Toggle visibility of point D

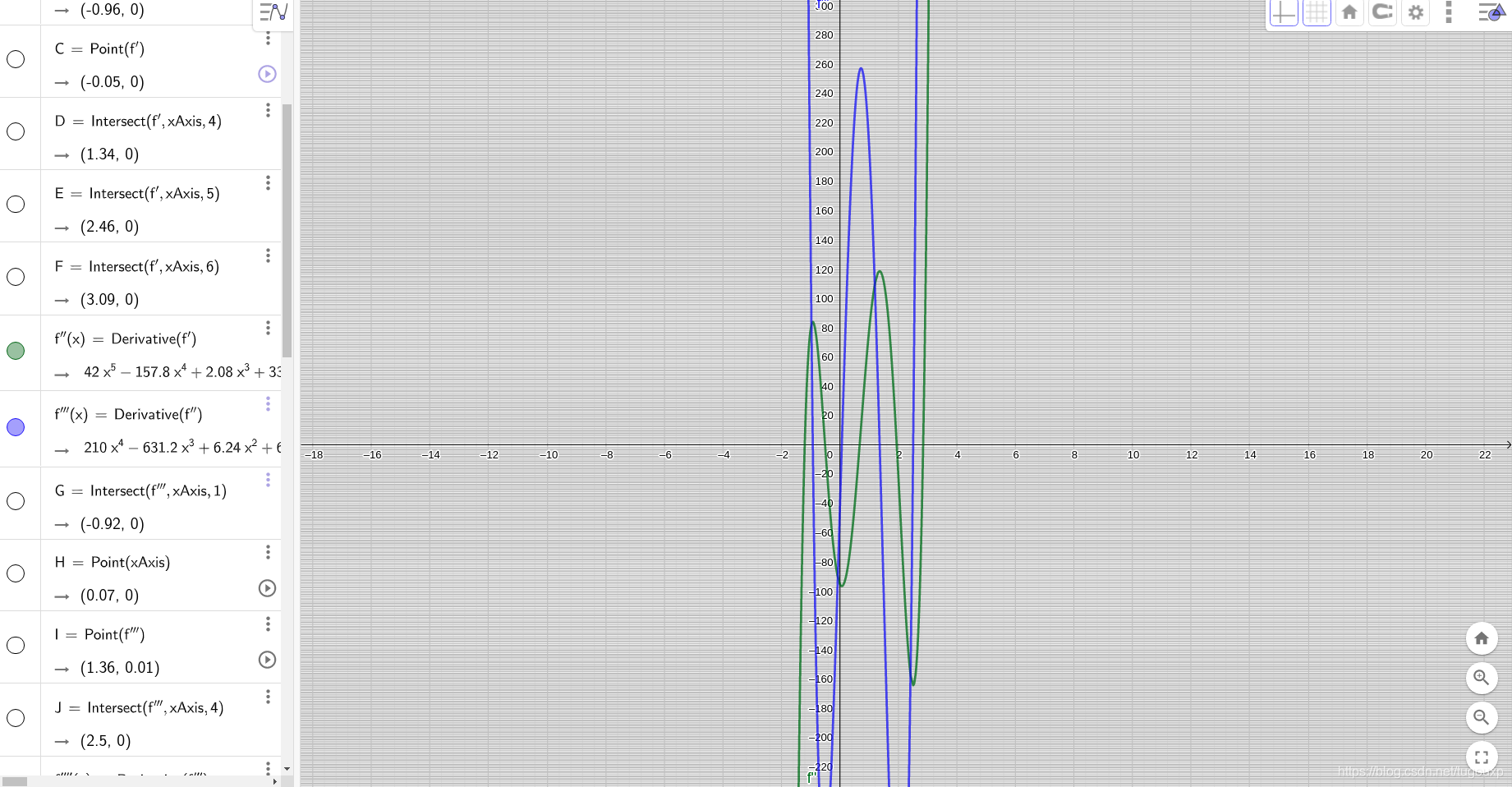16,131
